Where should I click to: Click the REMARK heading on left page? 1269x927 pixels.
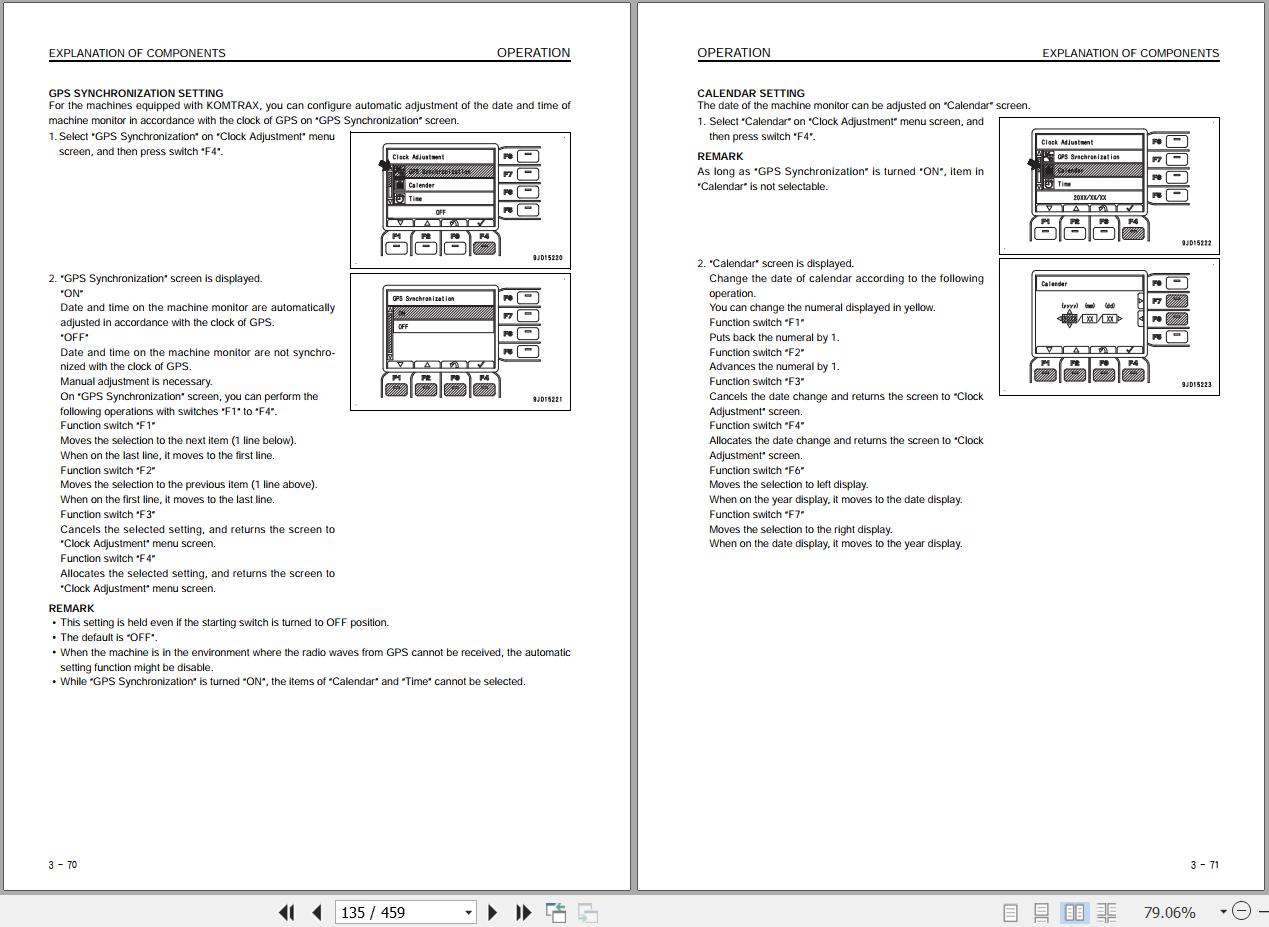(x=71, y=608)
